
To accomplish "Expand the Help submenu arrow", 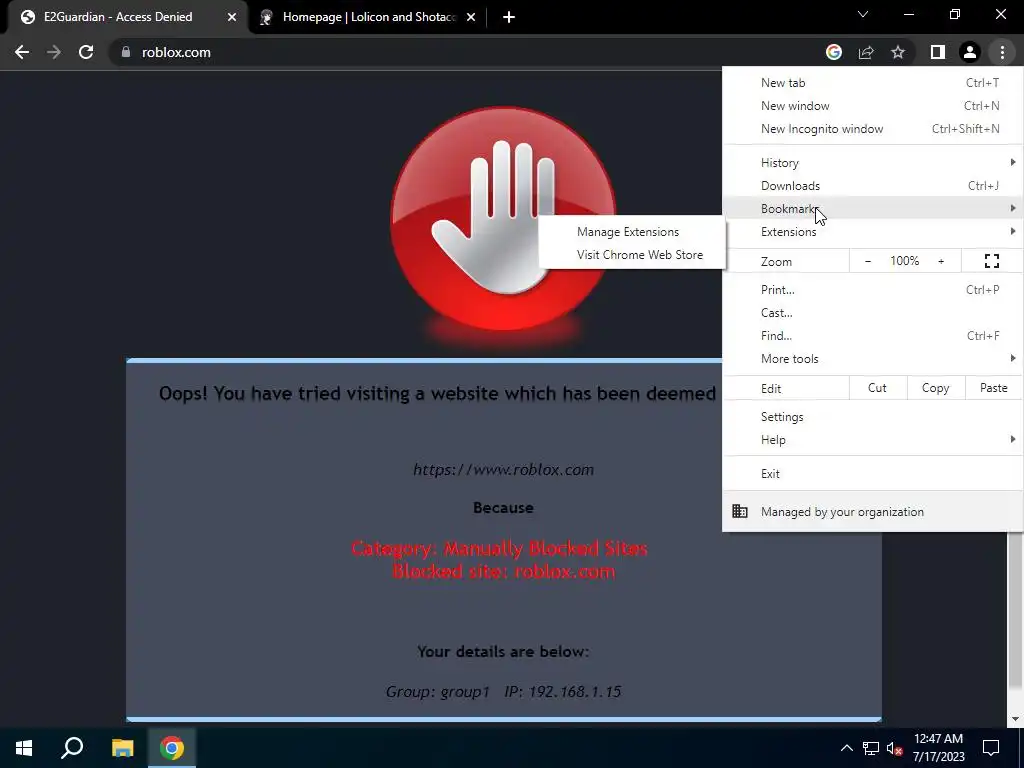I will [1013, 440].
